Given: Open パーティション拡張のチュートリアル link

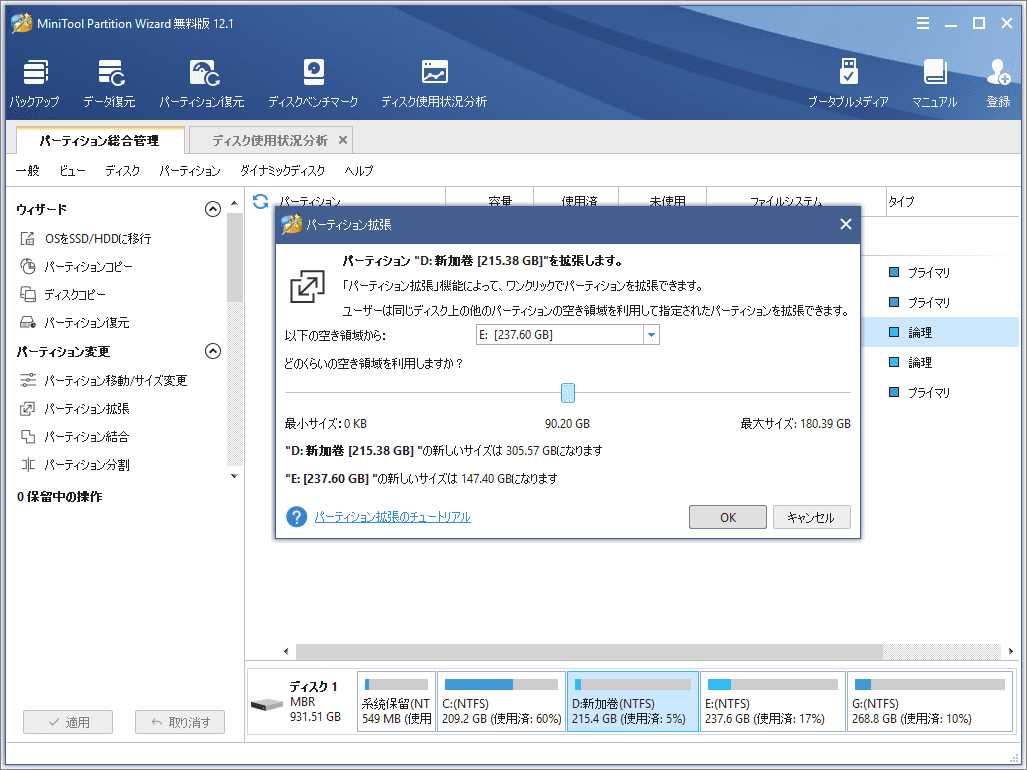Looking at the screenshot, I should [x=392, y=517].
